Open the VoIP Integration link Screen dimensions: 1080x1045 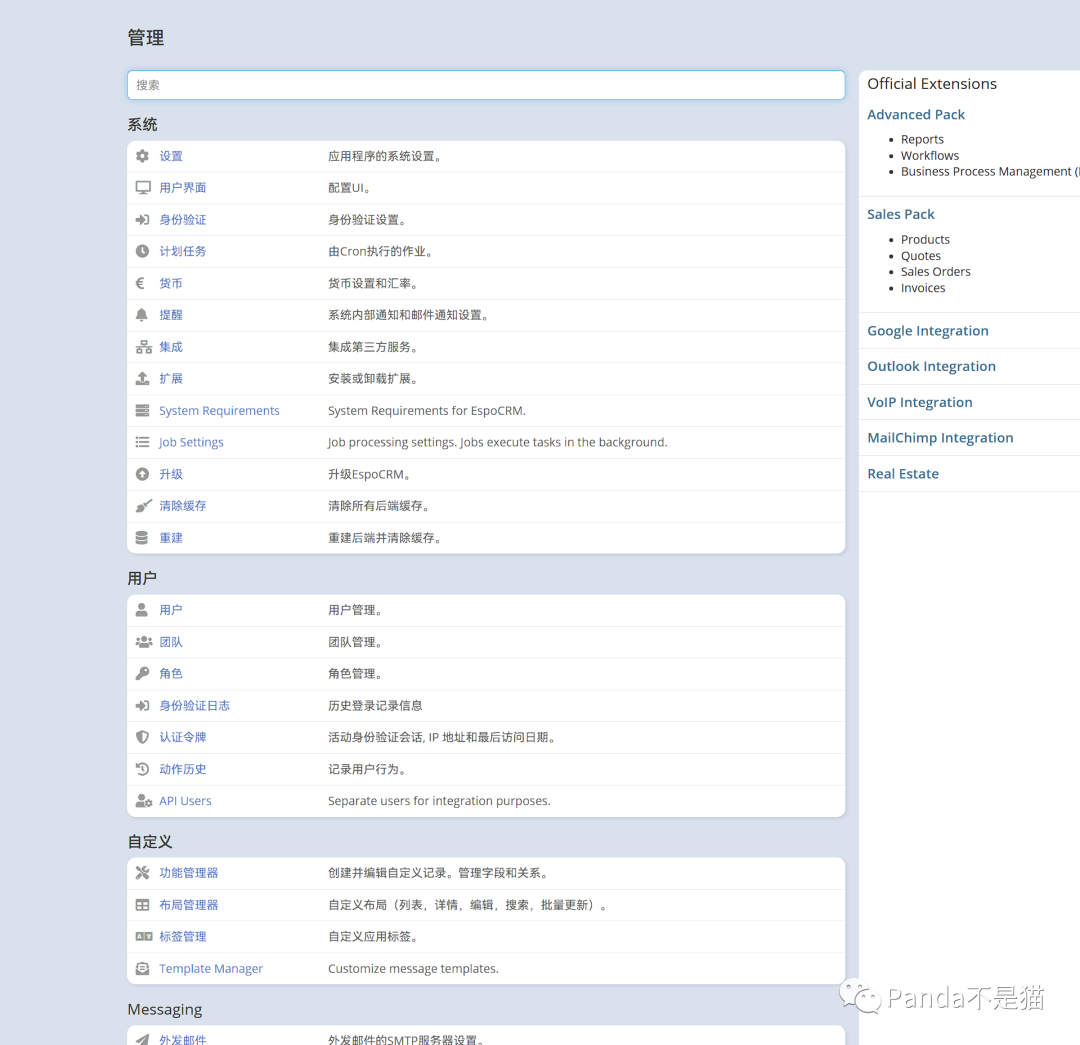click(x=920, y=402)
